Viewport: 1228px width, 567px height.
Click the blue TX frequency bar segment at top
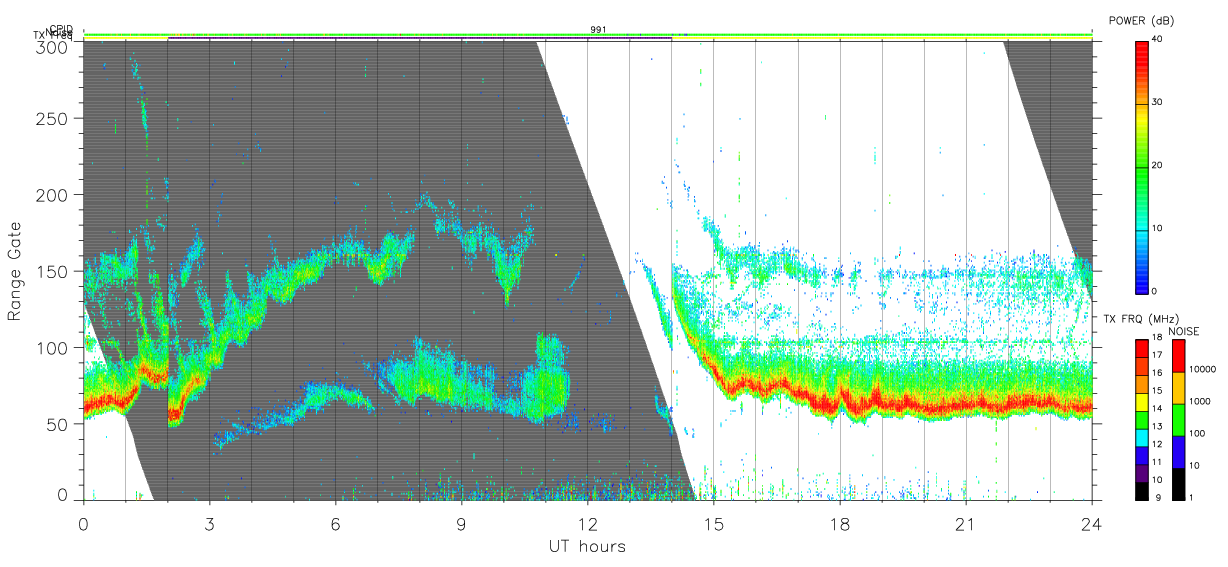(x=419, y=38)
